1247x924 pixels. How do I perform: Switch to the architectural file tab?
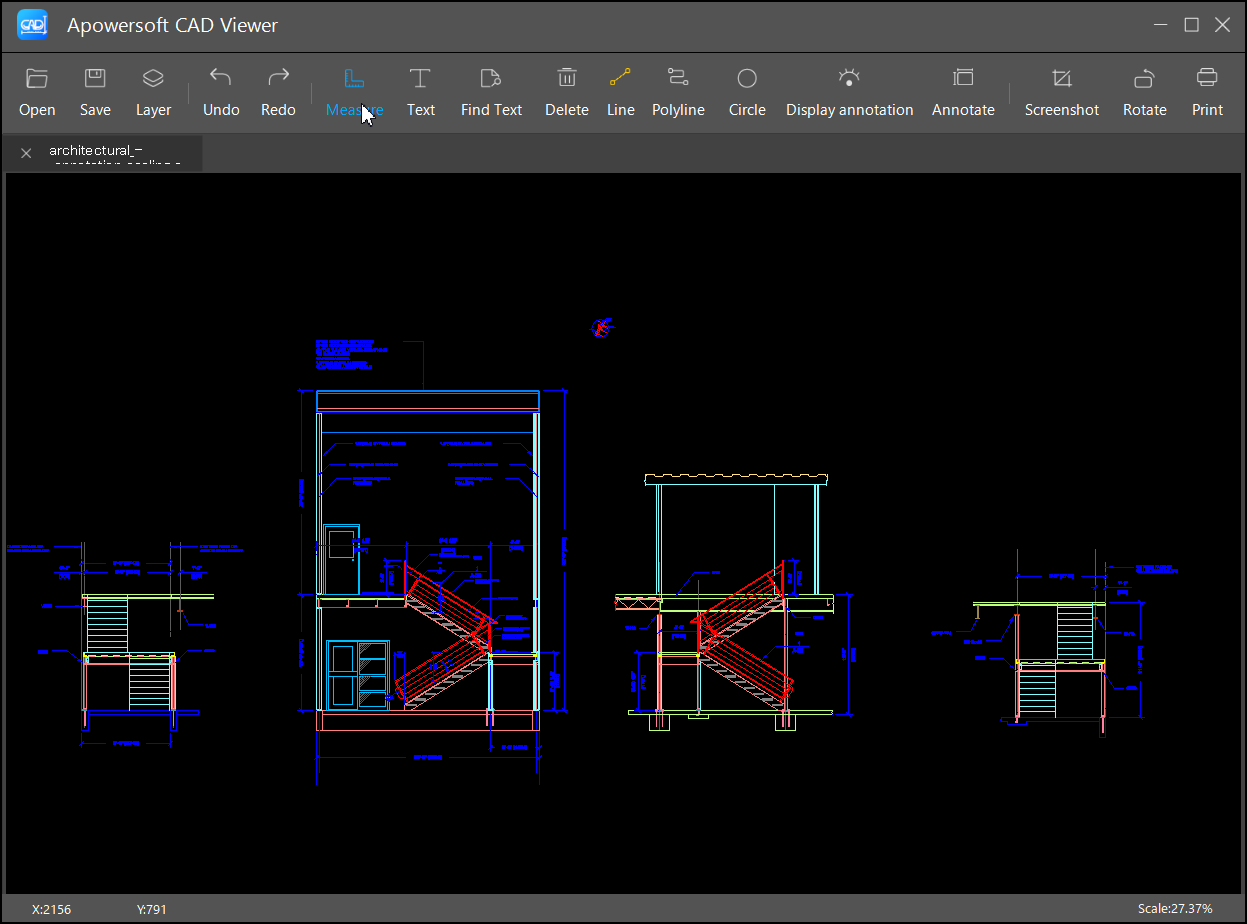[x=115, y=153]
